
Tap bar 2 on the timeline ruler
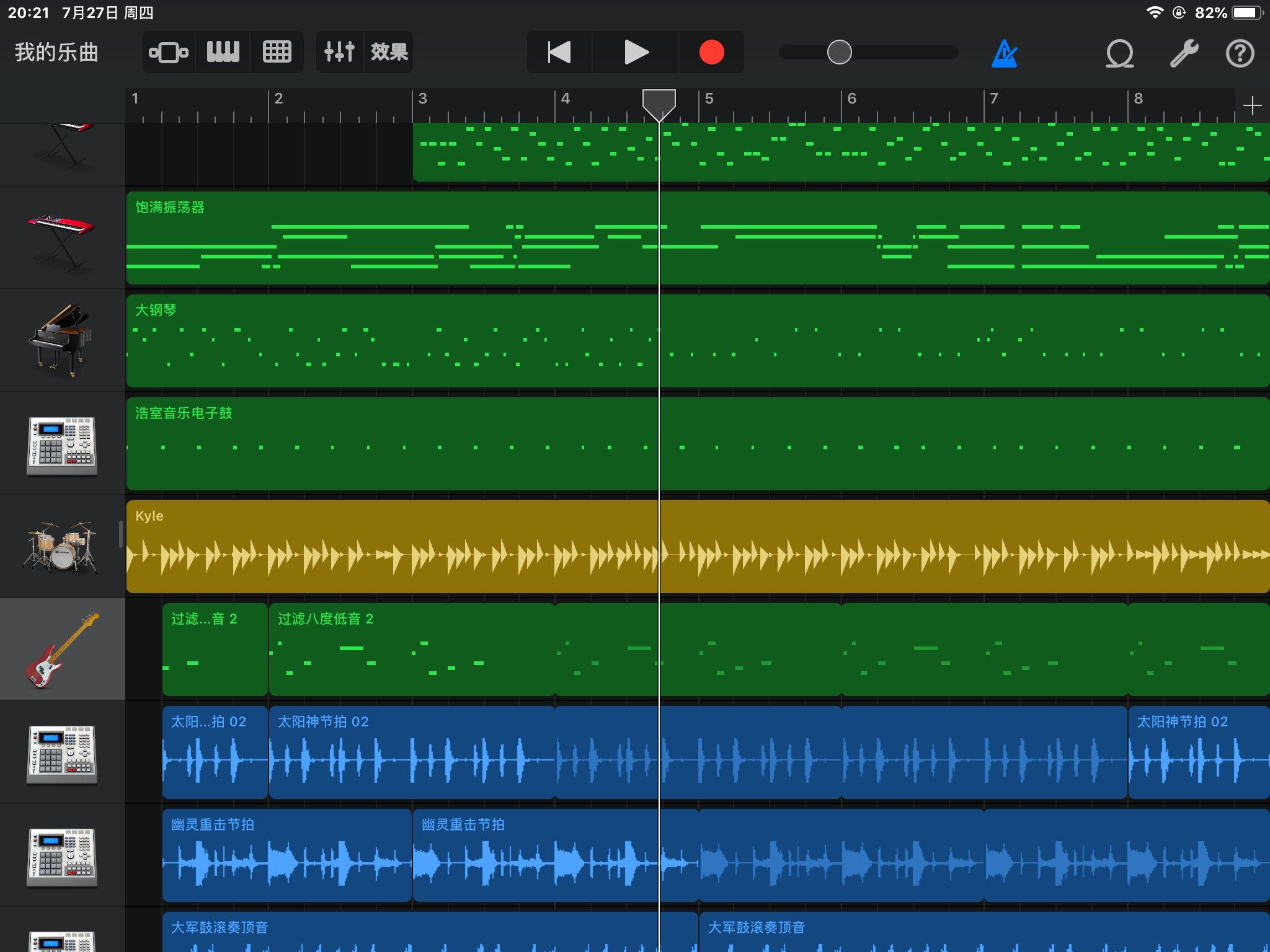[x=278, y=99]
